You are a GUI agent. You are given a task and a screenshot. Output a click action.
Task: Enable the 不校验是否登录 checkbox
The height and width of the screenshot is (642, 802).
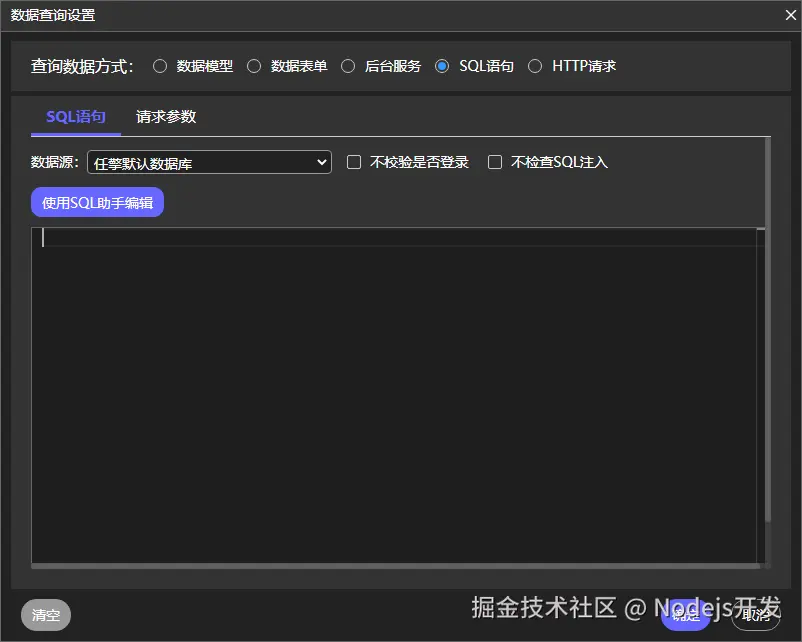354,162
